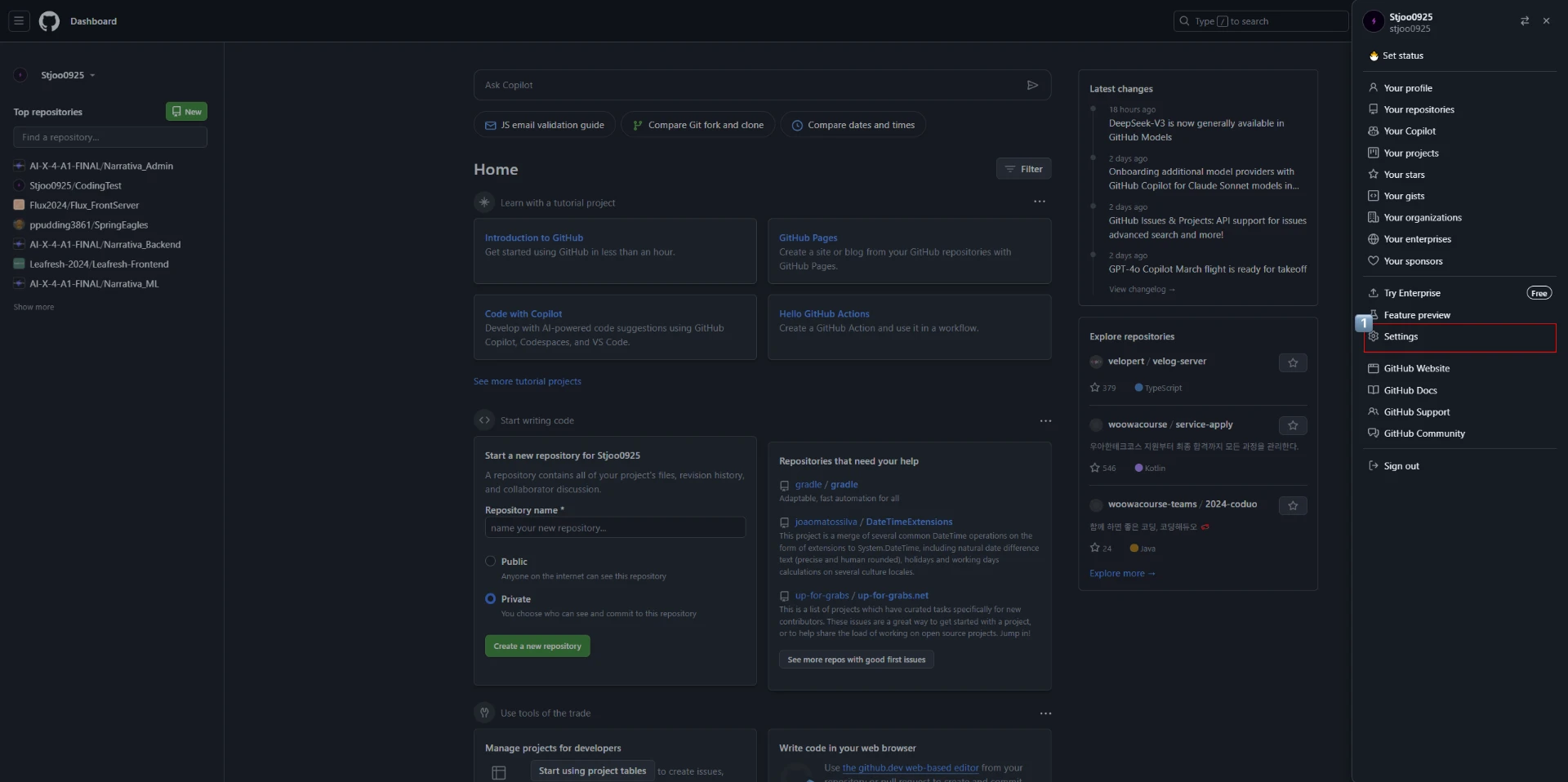1568x782 pixels.
Task: Click the project table icon under Manage projects
Action: [499, 772]
